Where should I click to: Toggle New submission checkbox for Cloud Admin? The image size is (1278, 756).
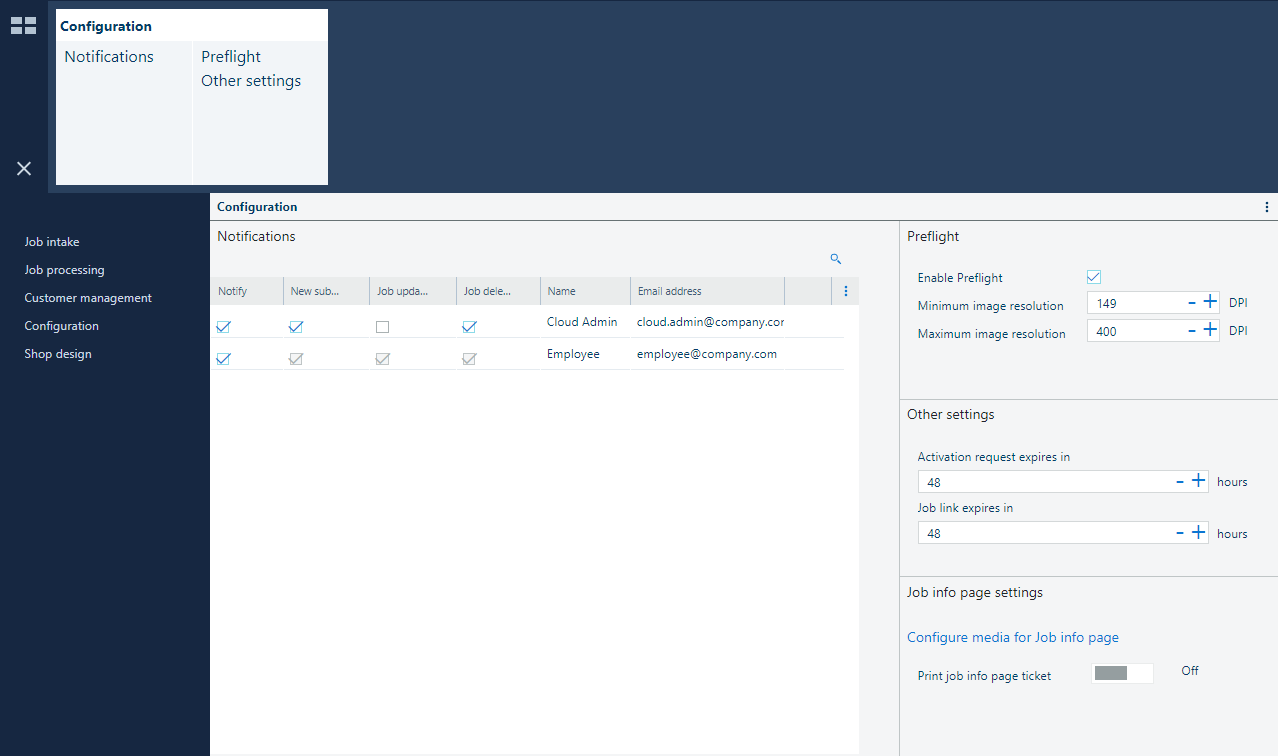point(296,327)
